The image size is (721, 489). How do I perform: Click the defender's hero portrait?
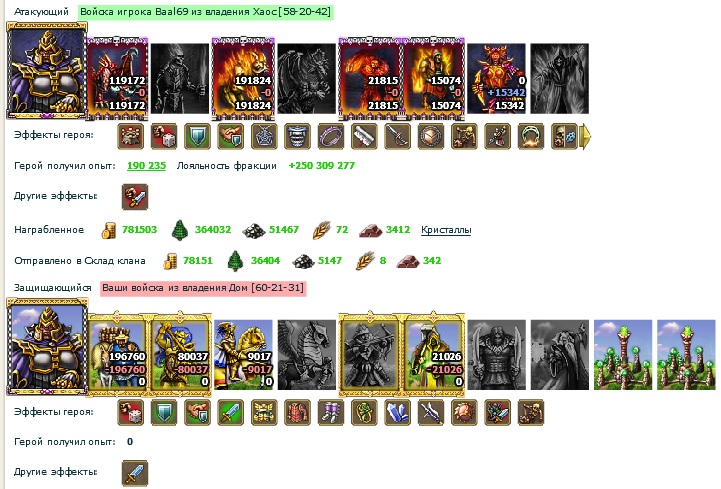(47, 347)
